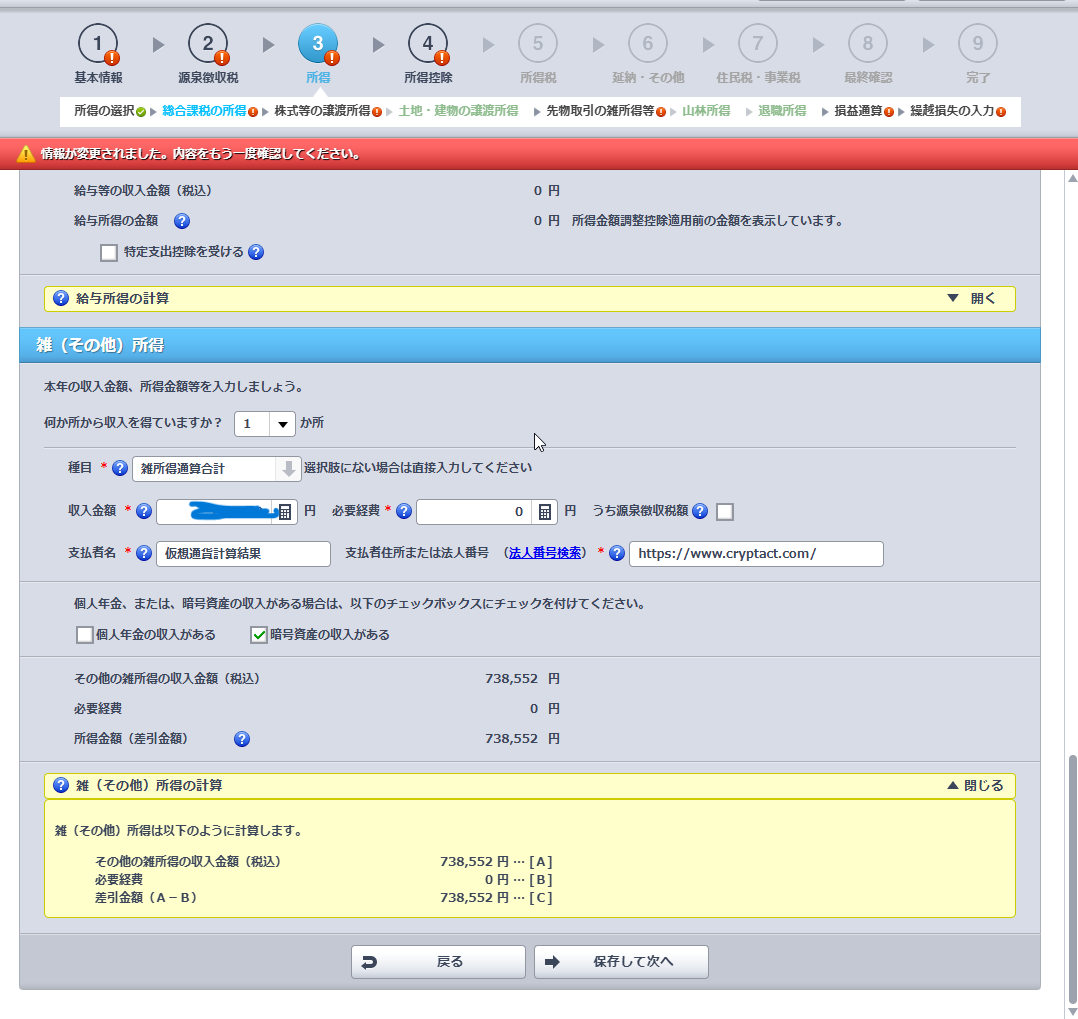Uncheck 暗号資産の収入がある checkbox
Image resolution: width=1078 pixels, height=1019 pixels.
click(259, 635)
